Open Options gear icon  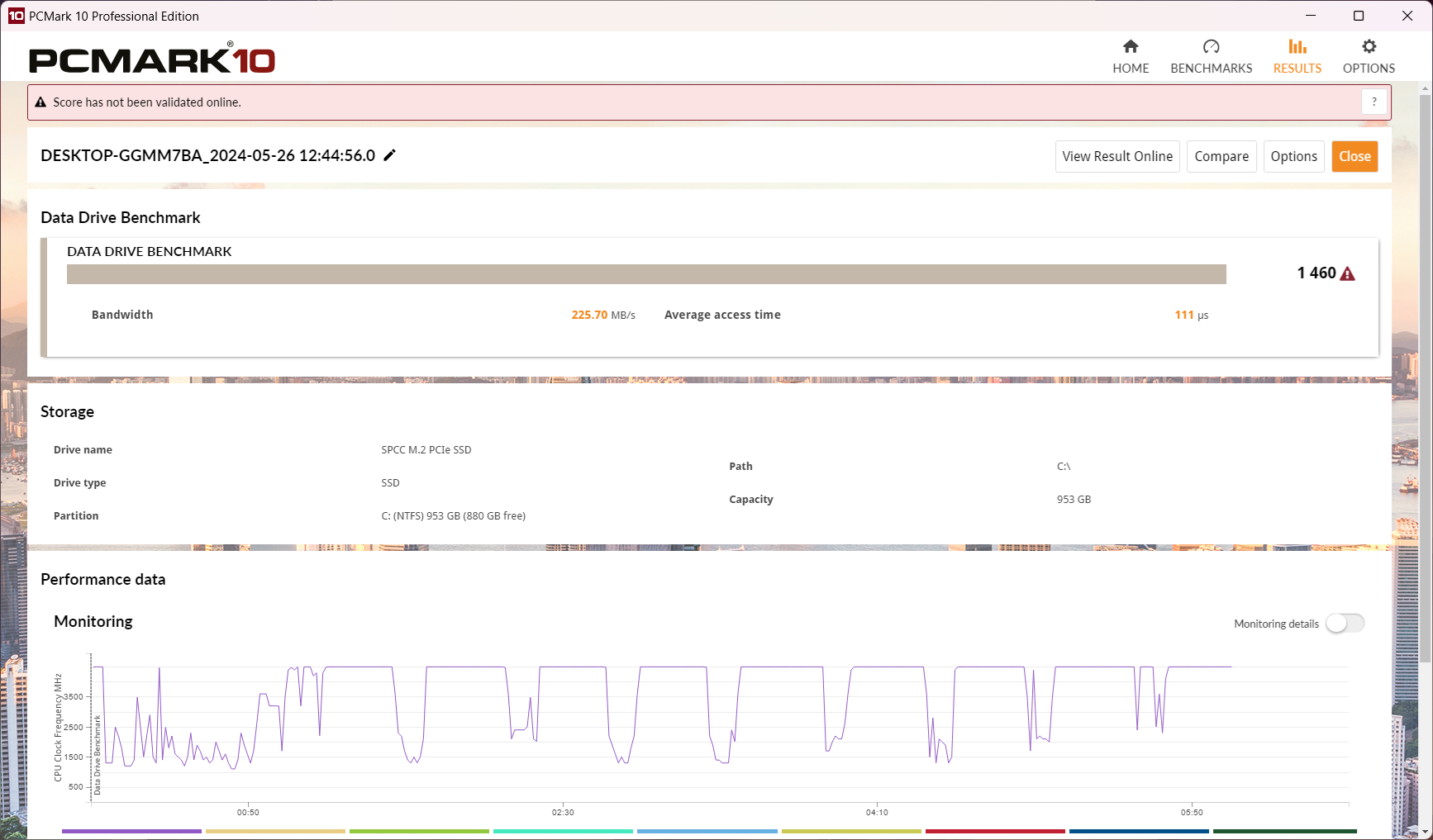pos(1369,46)
